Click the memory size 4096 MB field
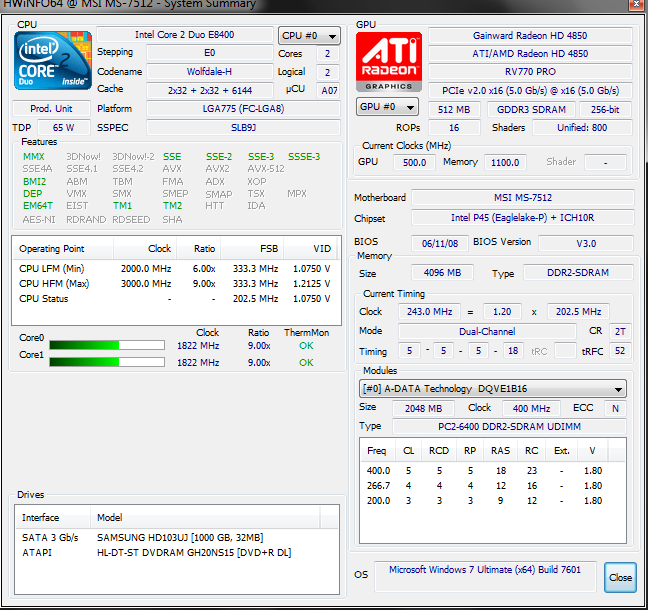Viewport: 648px width, 610px height. tap(442, 273)
